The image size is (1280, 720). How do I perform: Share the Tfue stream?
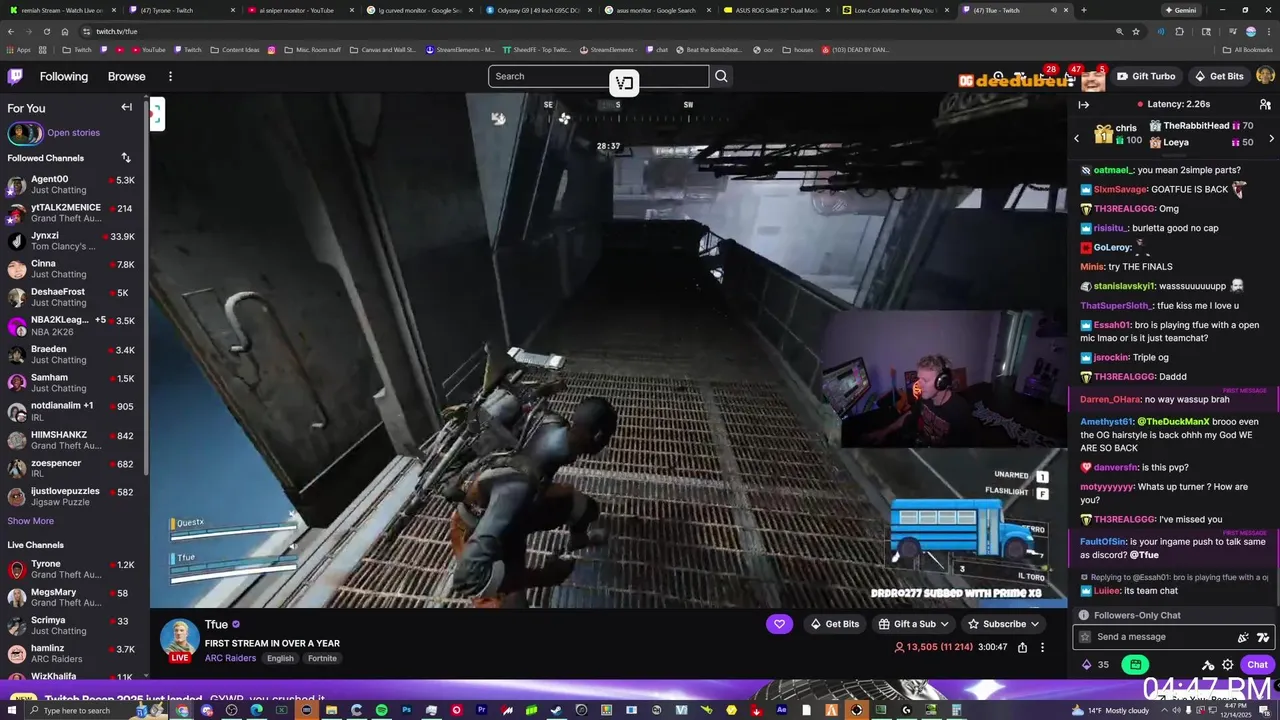tap(1022, 648)
